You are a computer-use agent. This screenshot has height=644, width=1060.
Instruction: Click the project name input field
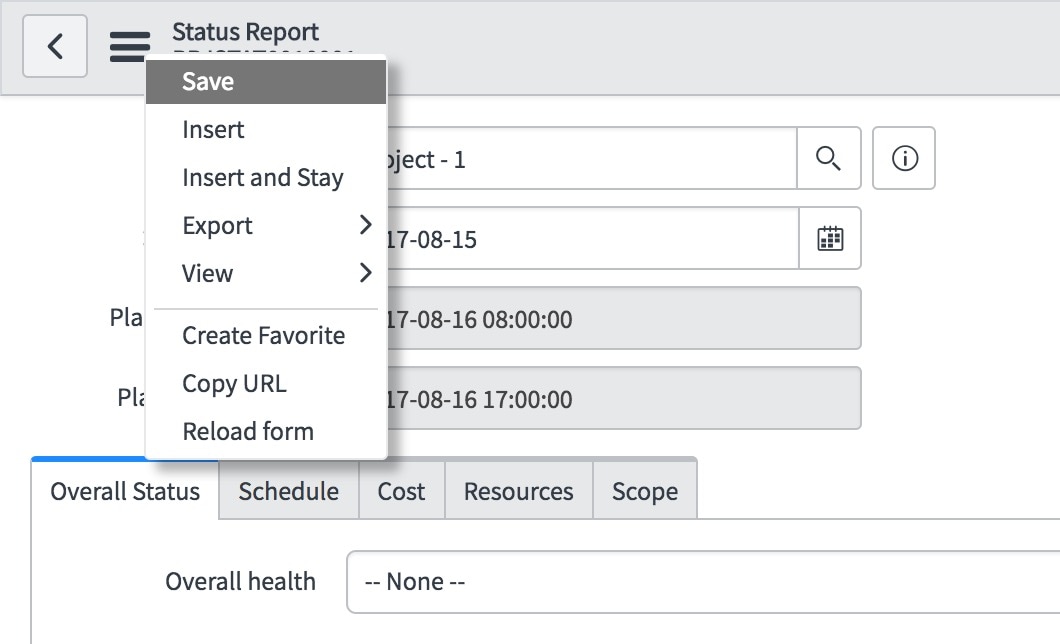pos(592,158)
